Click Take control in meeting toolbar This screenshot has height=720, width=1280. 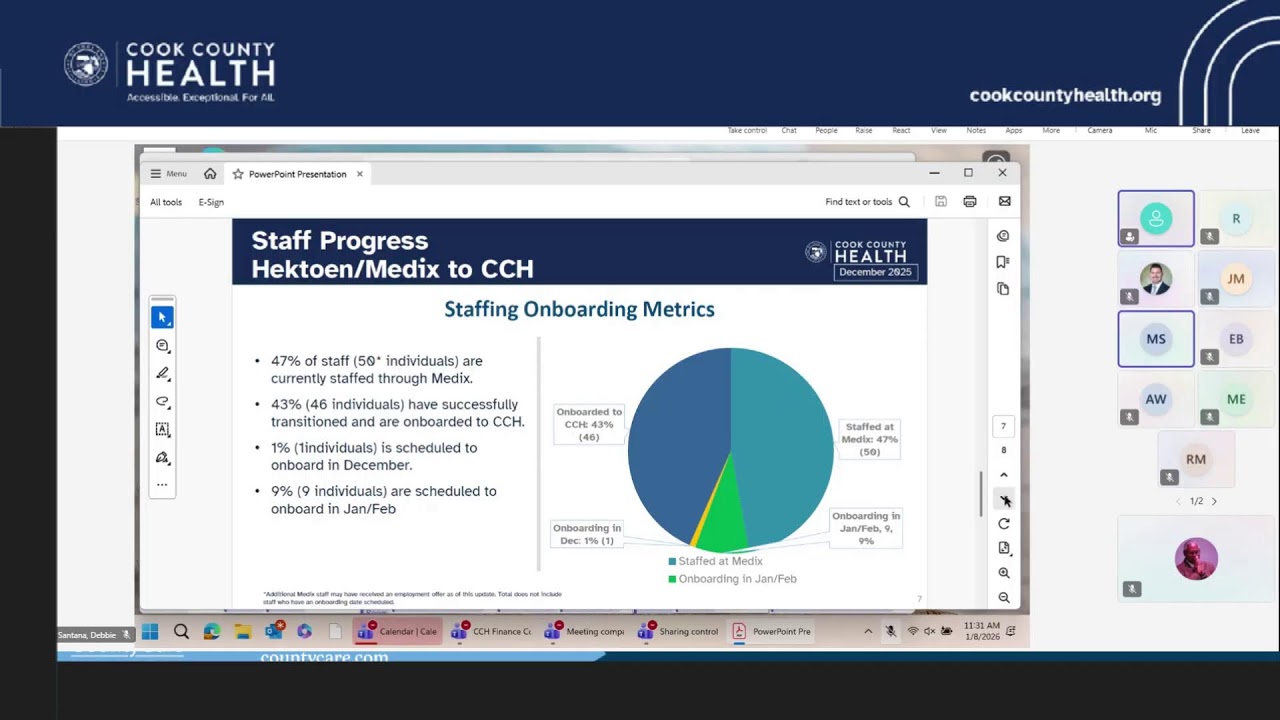pos(747,130)
